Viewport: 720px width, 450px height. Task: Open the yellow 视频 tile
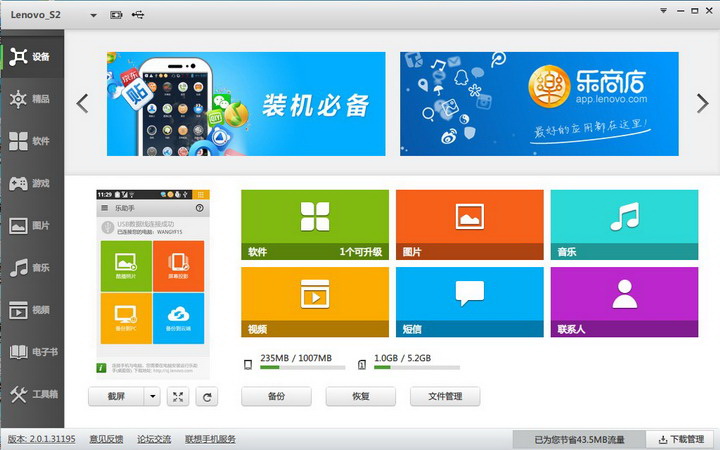point(315,302)
